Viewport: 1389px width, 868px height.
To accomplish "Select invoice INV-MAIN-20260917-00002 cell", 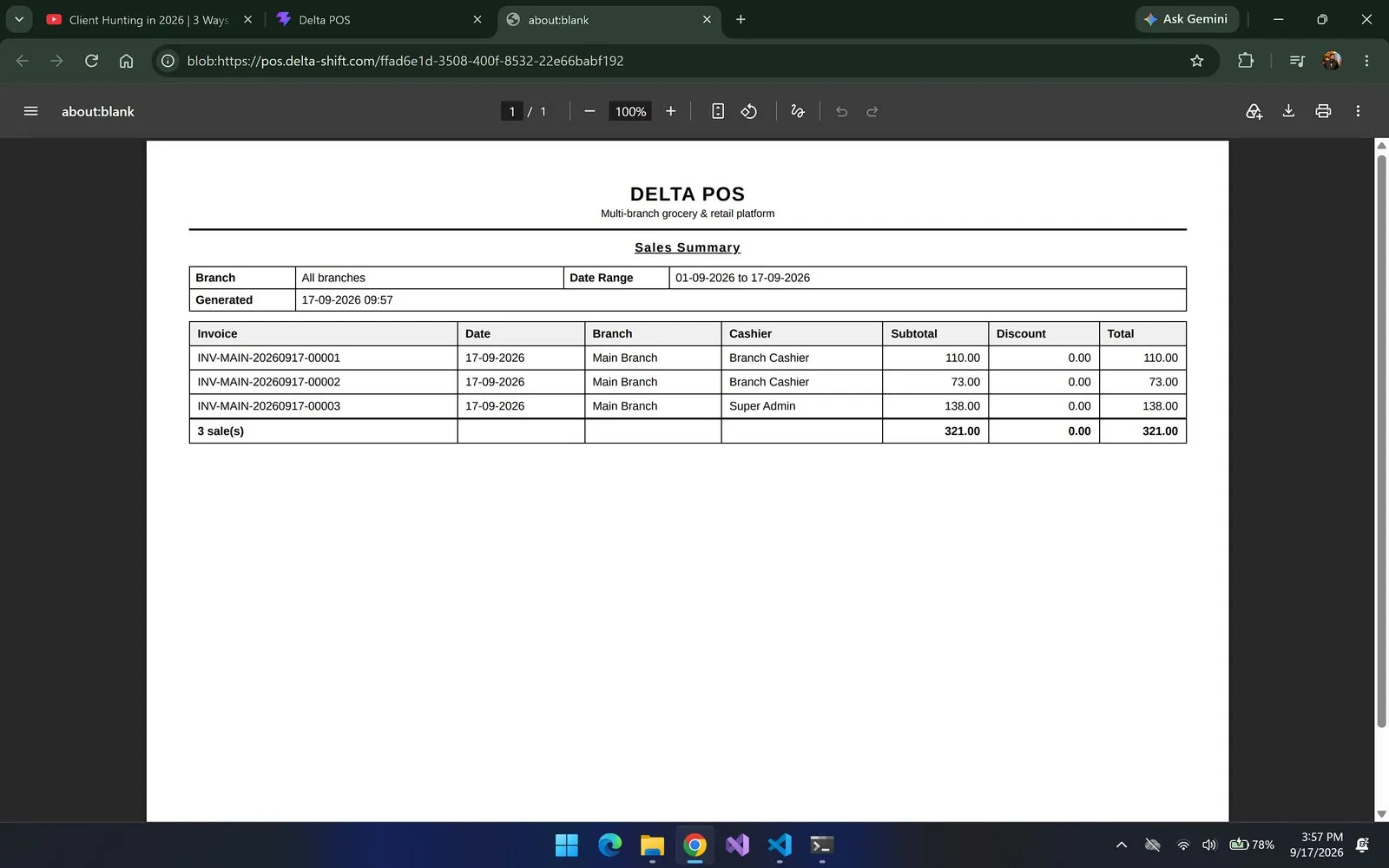I will coord(323,382).
